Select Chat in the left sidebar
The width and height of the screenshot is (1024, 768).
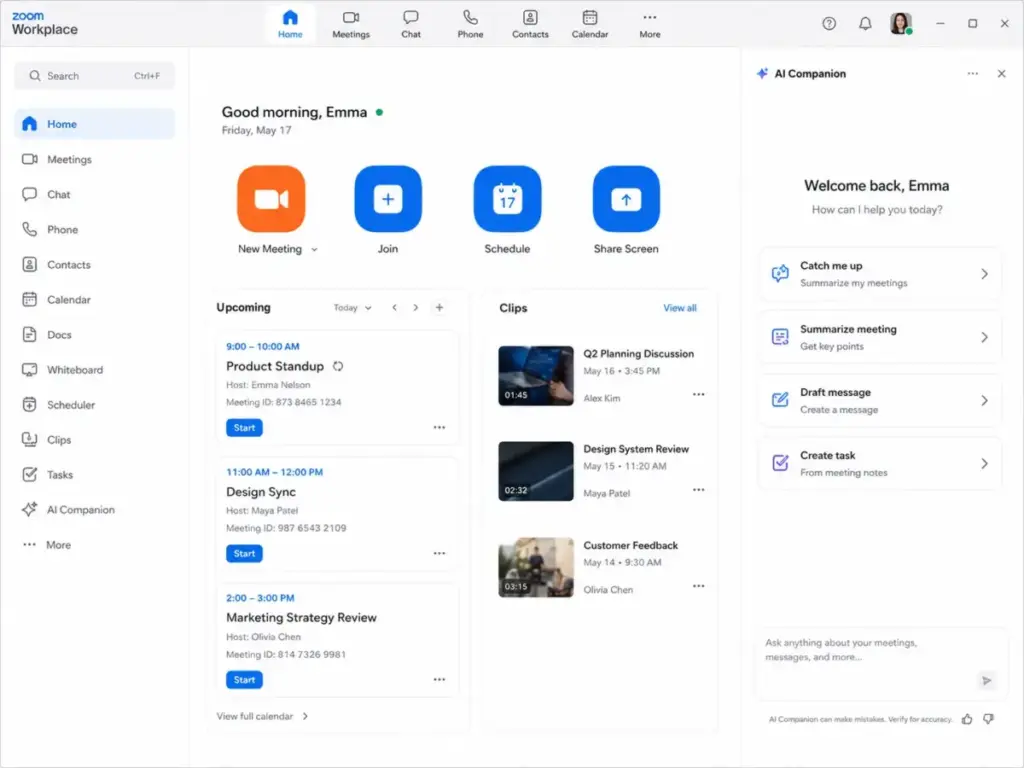(x=95, y=195)
